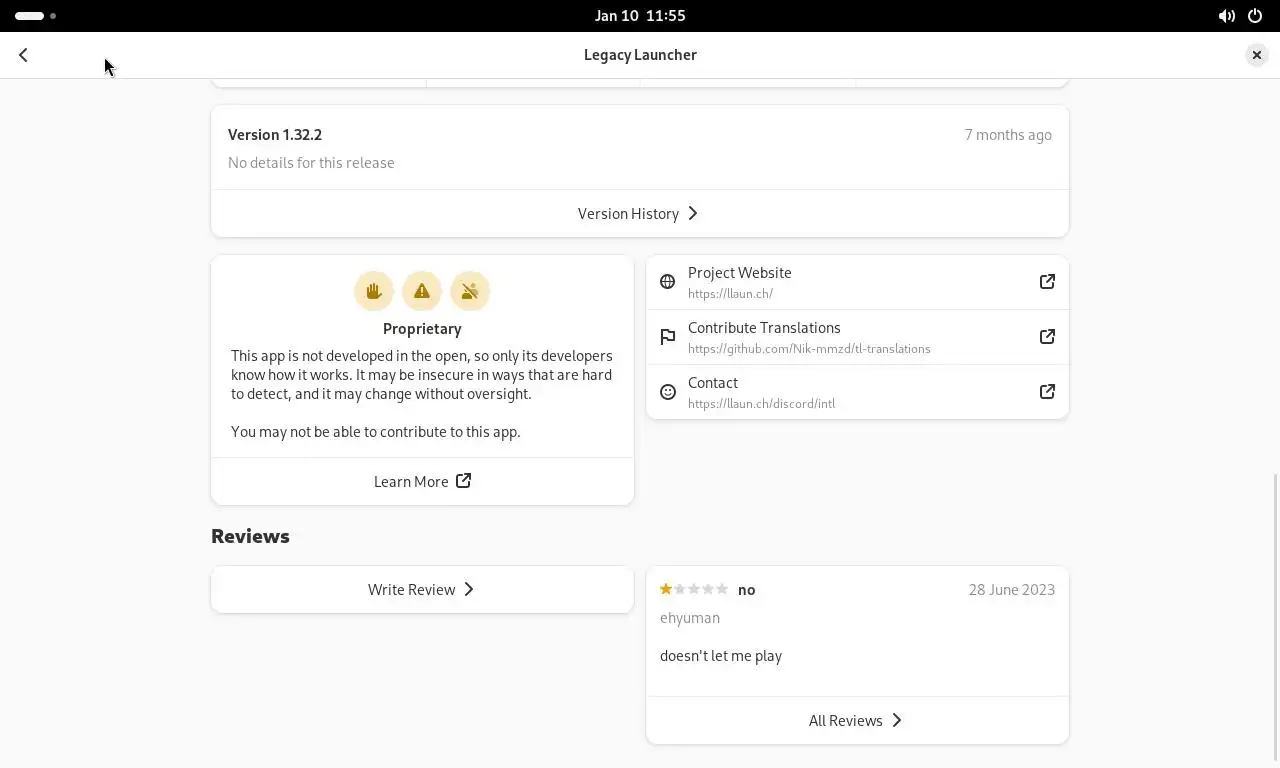This screenshot has height=768, width=1280.
Task: Expand All Reviews using its chevron
Action: [897, 720]
